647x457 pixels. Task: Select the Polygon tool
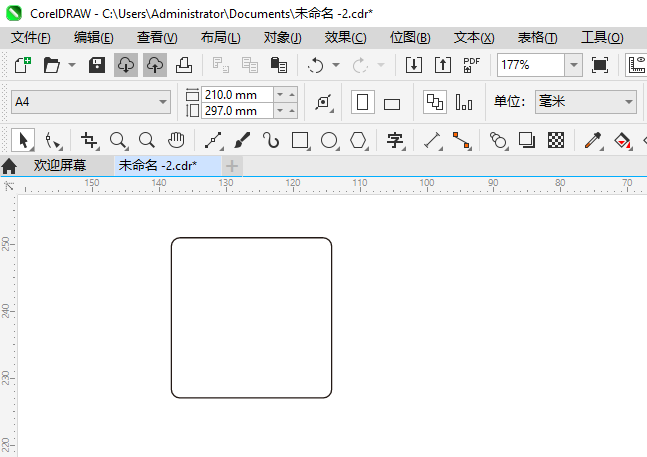click(358, 141)
